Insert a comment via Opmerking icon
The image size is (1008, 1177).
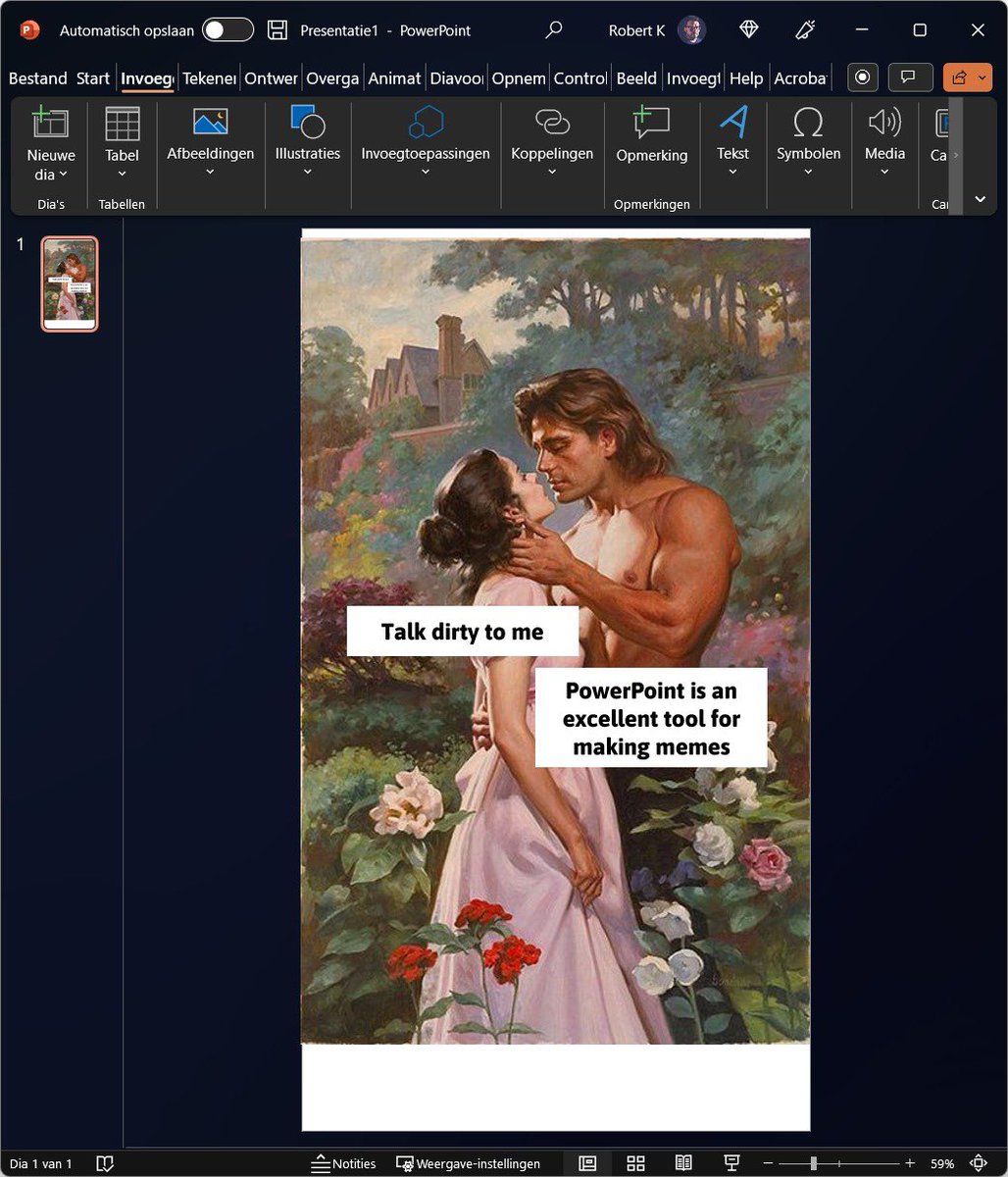(651, 123)
